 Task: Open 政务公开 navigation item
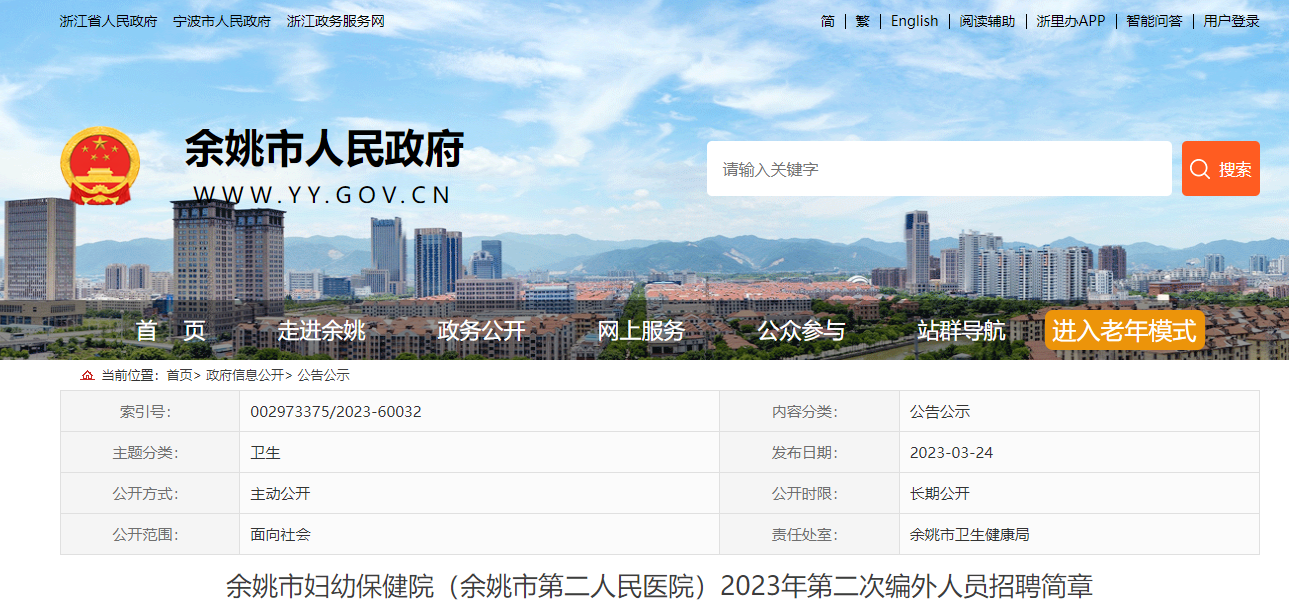tap(482, 331)
